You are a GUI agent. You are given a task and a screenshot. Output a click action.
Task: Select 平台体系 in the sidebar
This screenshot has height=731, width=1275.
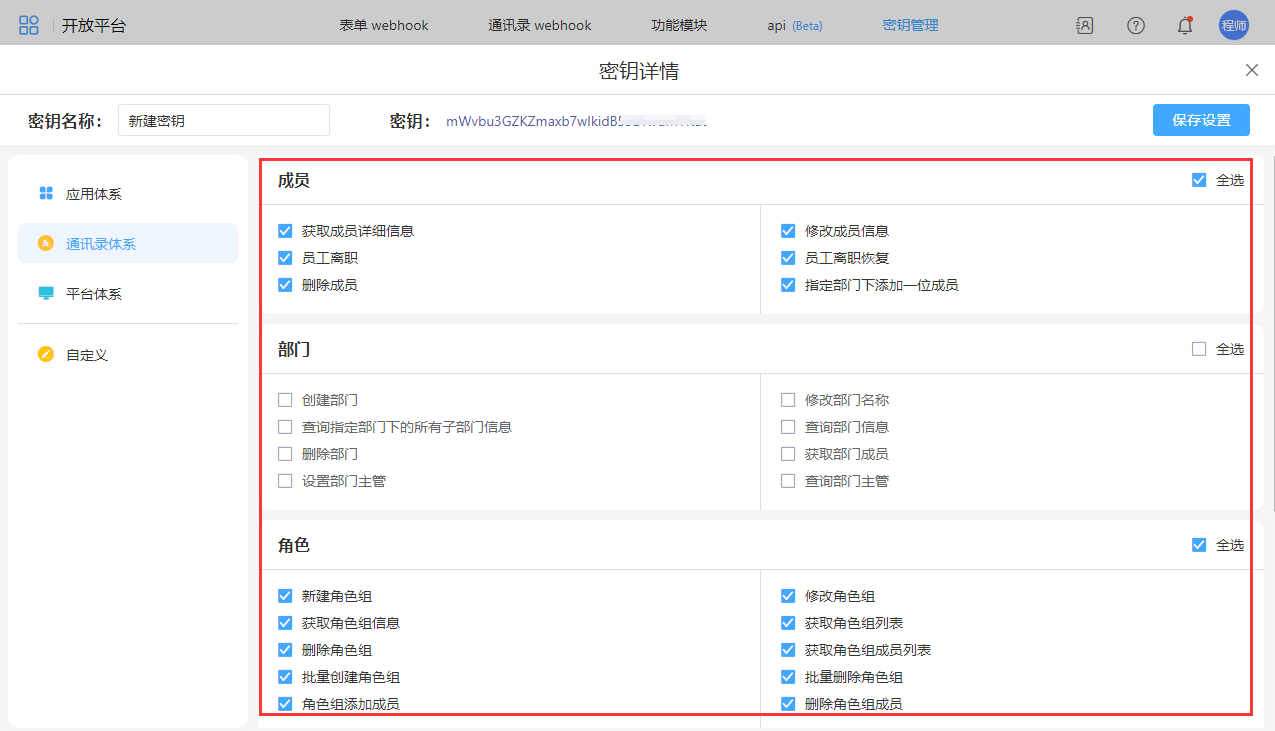click(93, 294)
